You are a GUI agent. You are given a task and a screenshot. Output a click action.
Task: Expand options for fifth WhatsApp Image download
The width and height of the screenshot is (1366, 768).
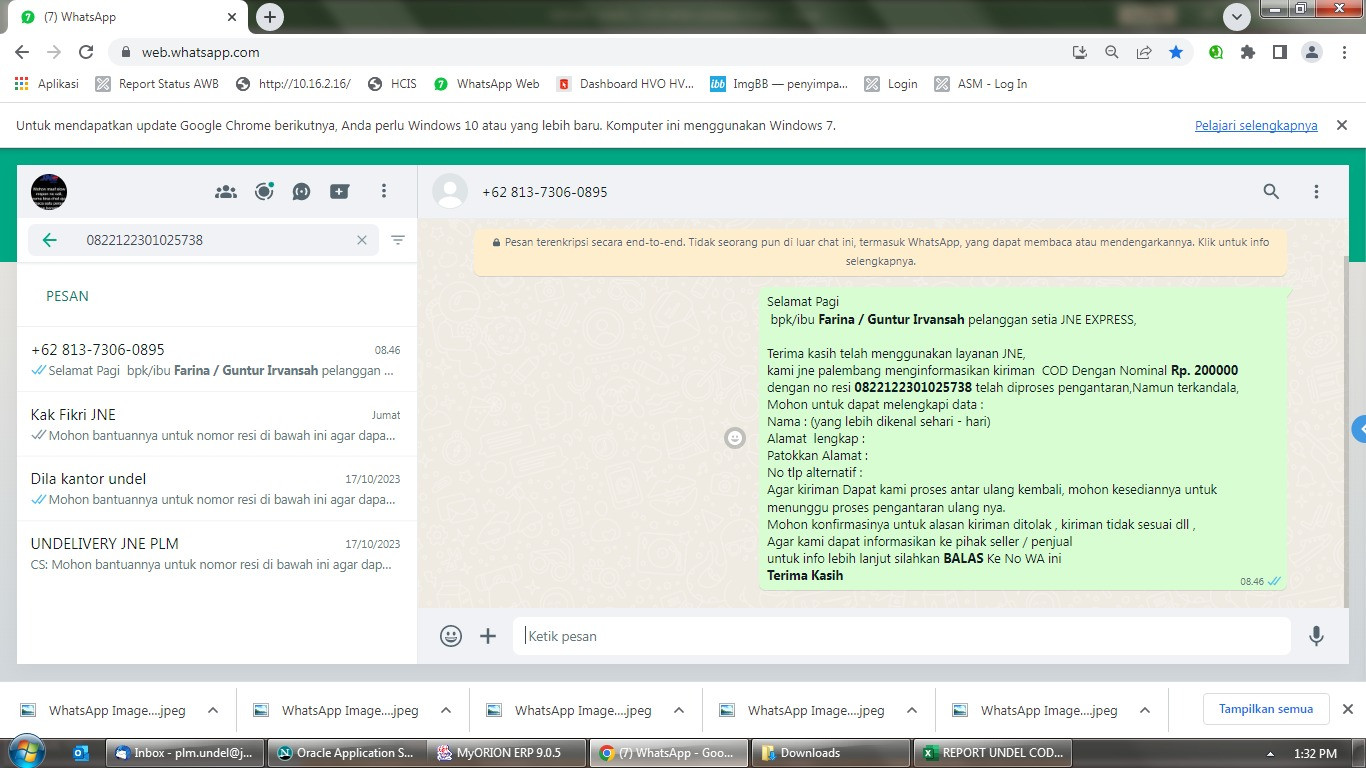coord(1145,710)
